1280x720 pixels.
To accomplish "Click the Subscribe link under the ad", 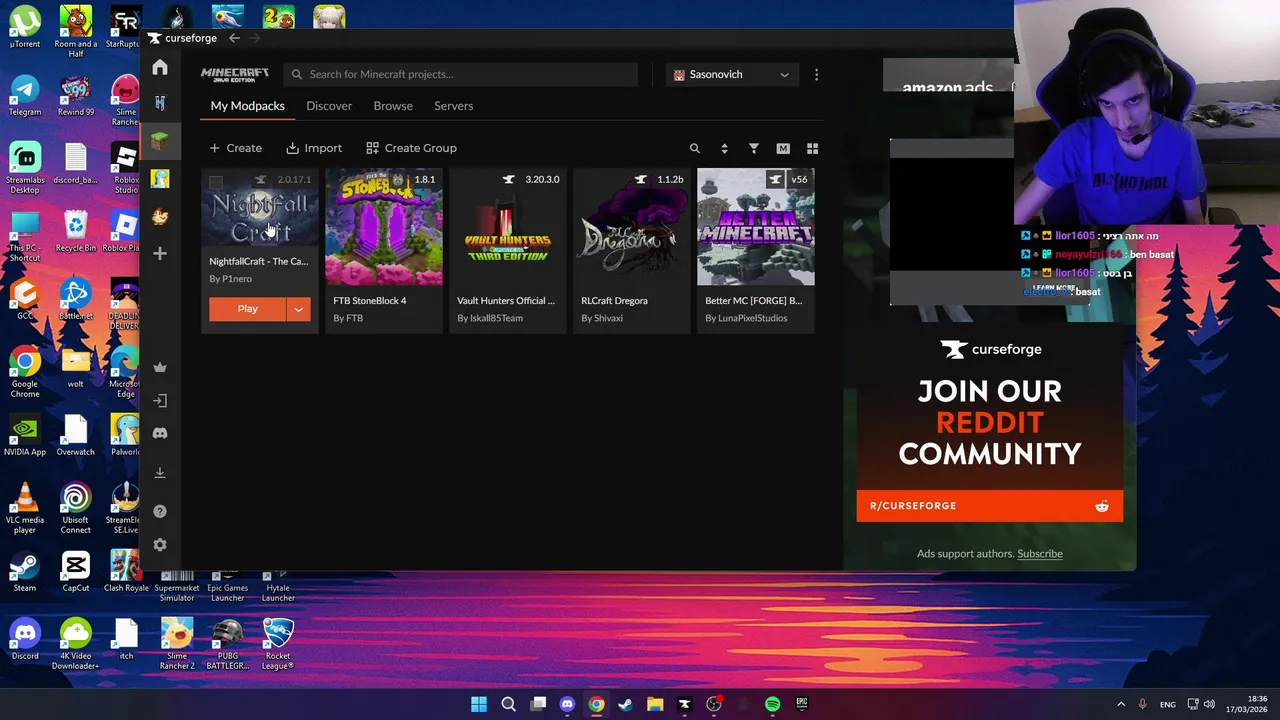I will tap(1040, 554).
